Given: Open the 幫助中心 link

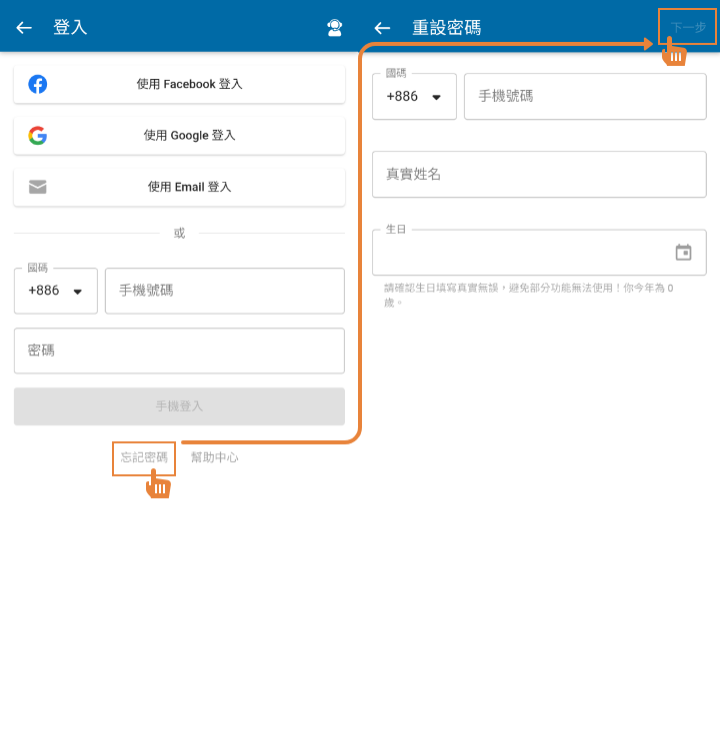Looking at the screenshot, I should [x=215, y=457].
